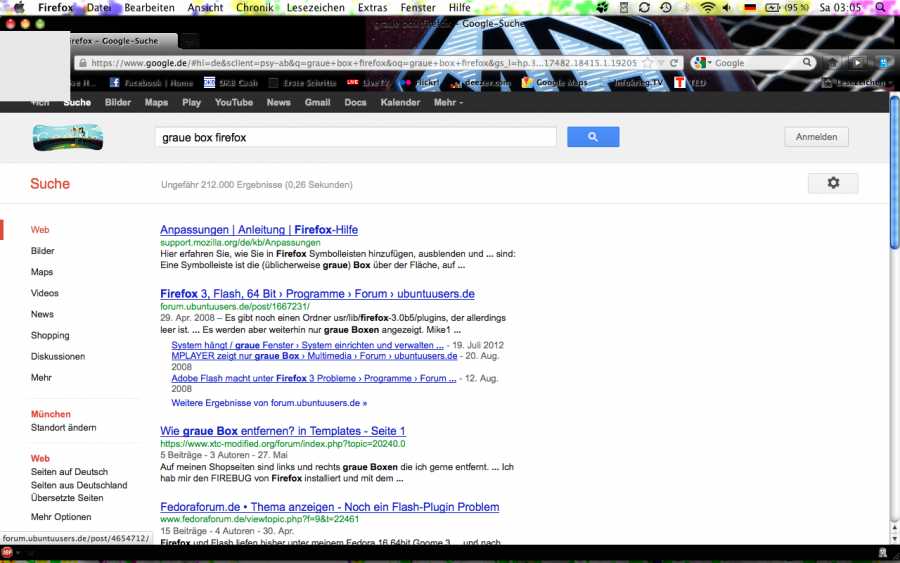Bookmark this page with the star icon
The height and width of the screenshot is (563, 900).
[x=647, y=63]
